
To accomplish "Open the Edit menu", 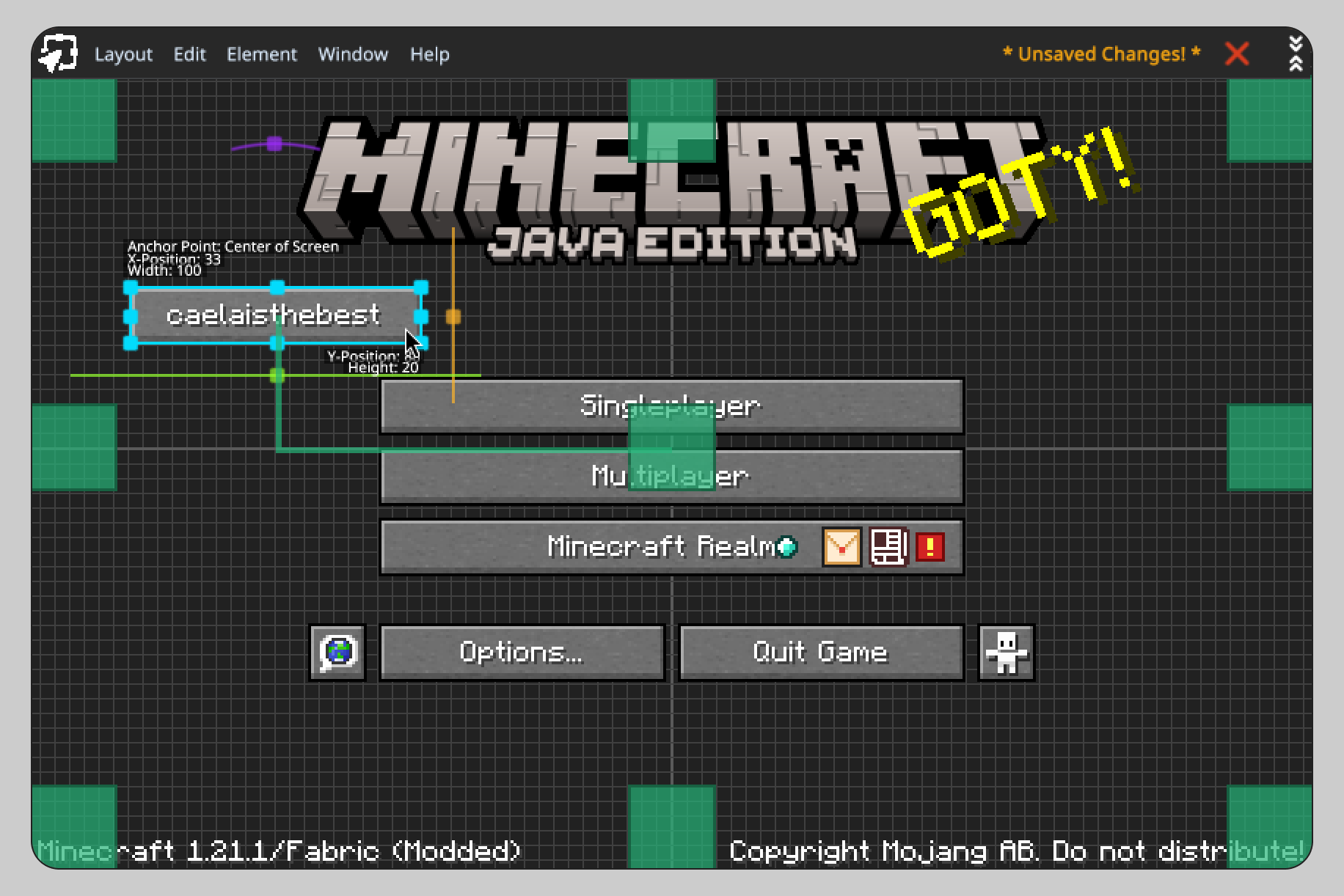I will click(189, 54).
